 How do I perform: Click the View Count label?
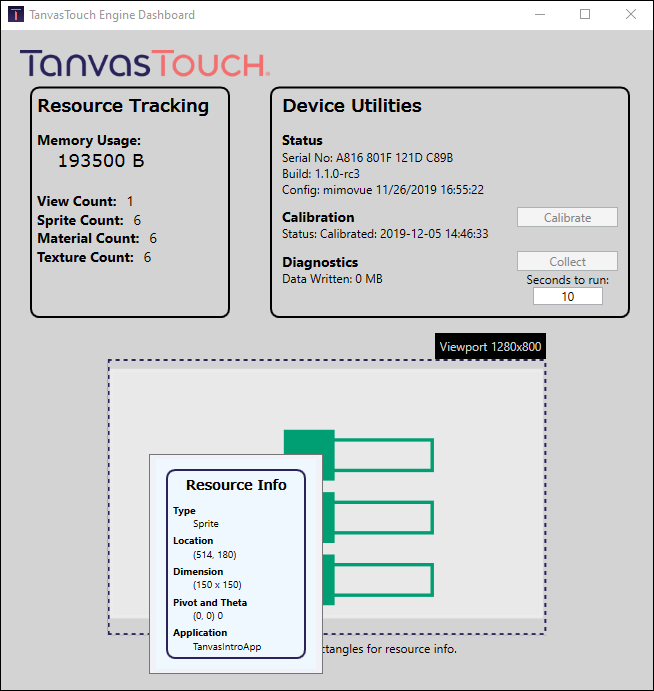[x=77, y=201]
